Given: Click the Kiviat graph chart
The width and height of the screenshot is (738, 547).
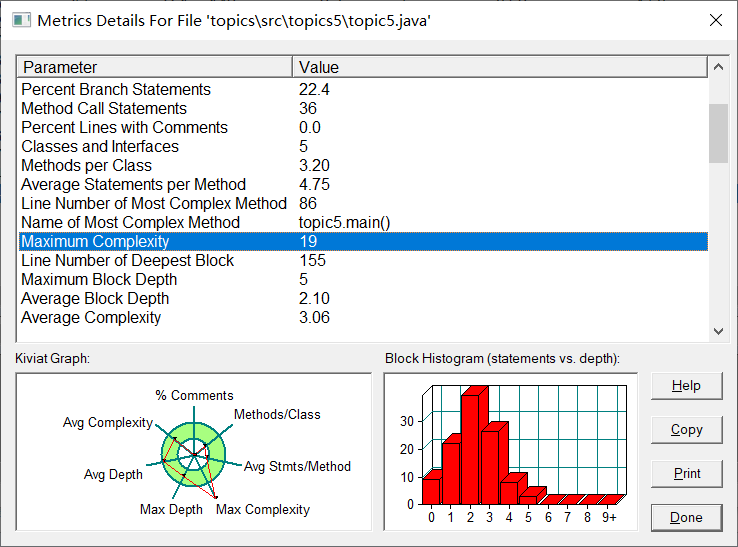Looking at the screenshot, I should point(193,452).
